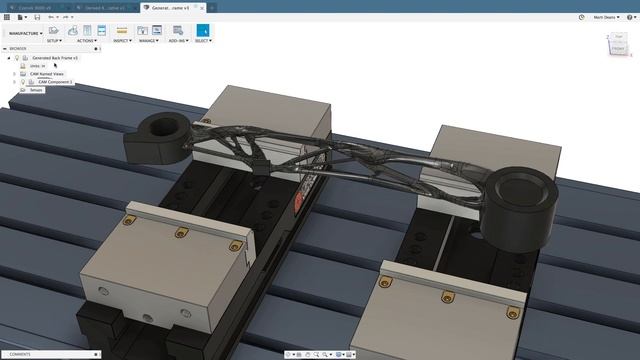Click the Fit zoom window icon
The image size is (640, 360).
click(325, 355)
